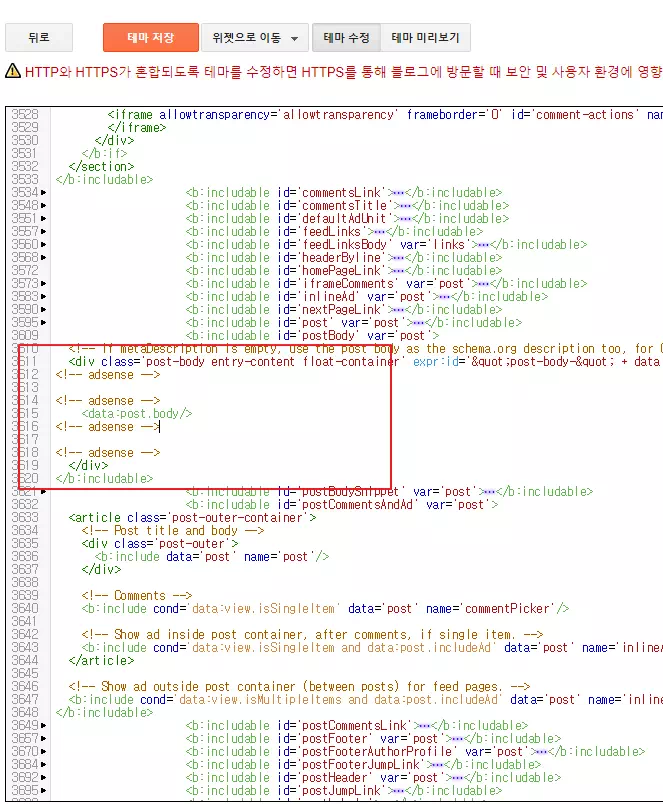The width and height of the screenshot is (663, 804).
Task: Unfold the iframeComments collapsed ellipsis marker
Action: point(483,284)
